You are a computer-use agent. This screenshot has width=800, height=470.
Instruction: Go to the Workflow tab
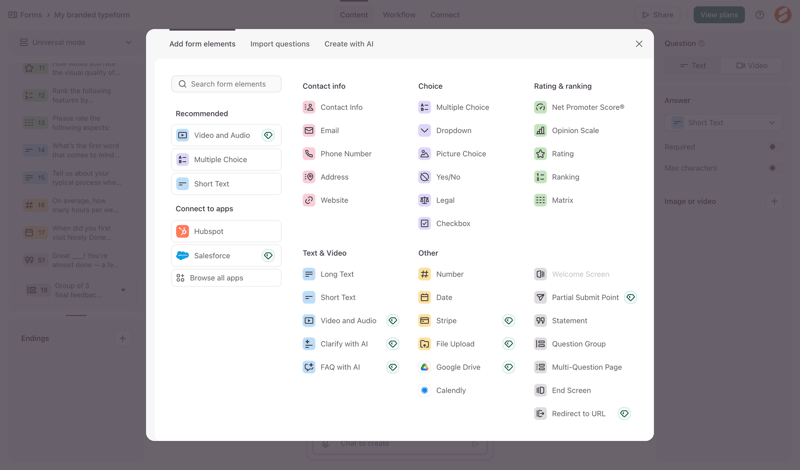point(399,15)
